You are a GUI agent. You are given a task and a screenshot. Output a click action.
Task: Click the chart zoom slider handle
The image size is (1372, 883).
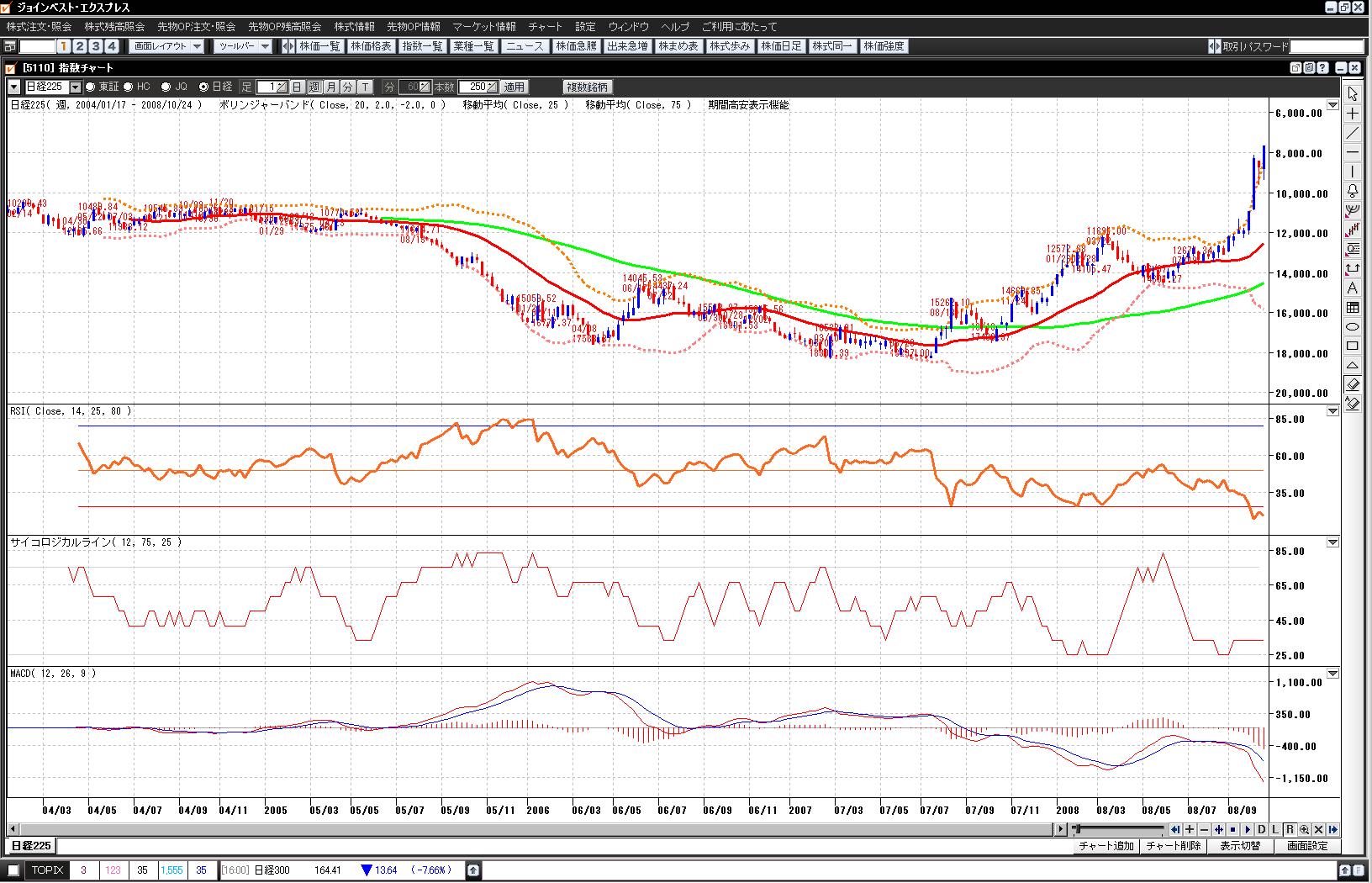[1077, 829]
